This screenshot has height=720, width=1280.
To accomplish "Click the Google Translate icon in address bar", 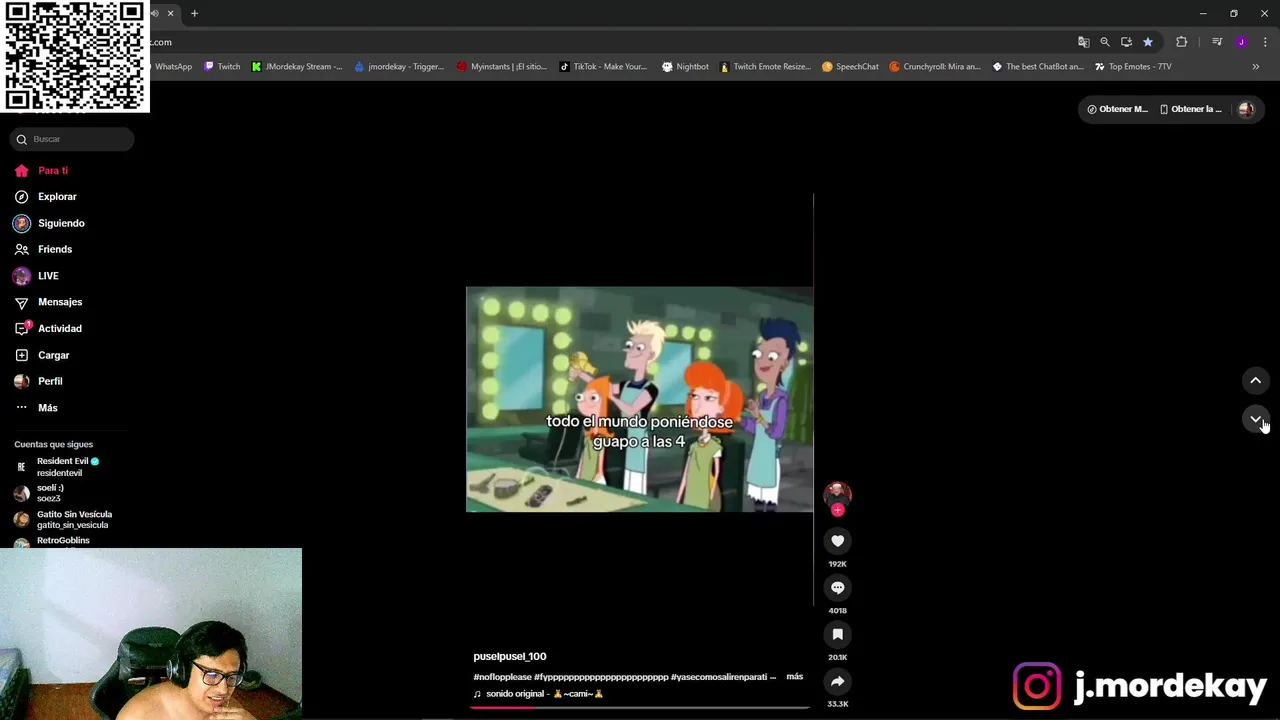I will coord(1083,42).
